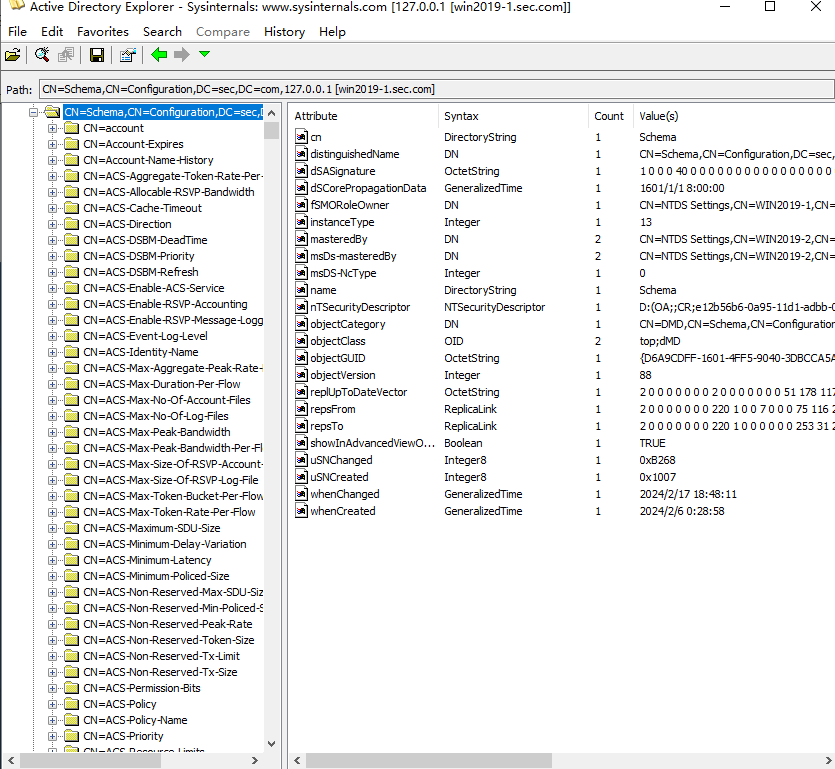Open the navigation history green dropdown arrow
835x769 pixels.
pyautogui.click(x=204, y=55)
